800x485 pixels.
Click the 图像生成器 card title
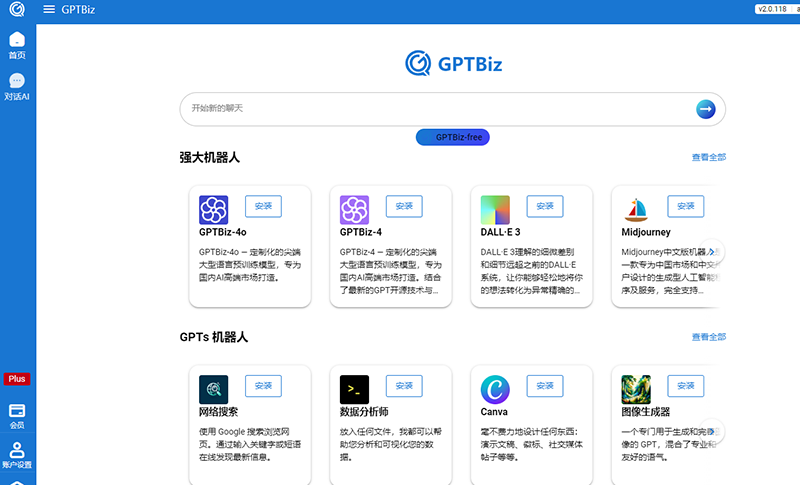click(x=645, y=412)
